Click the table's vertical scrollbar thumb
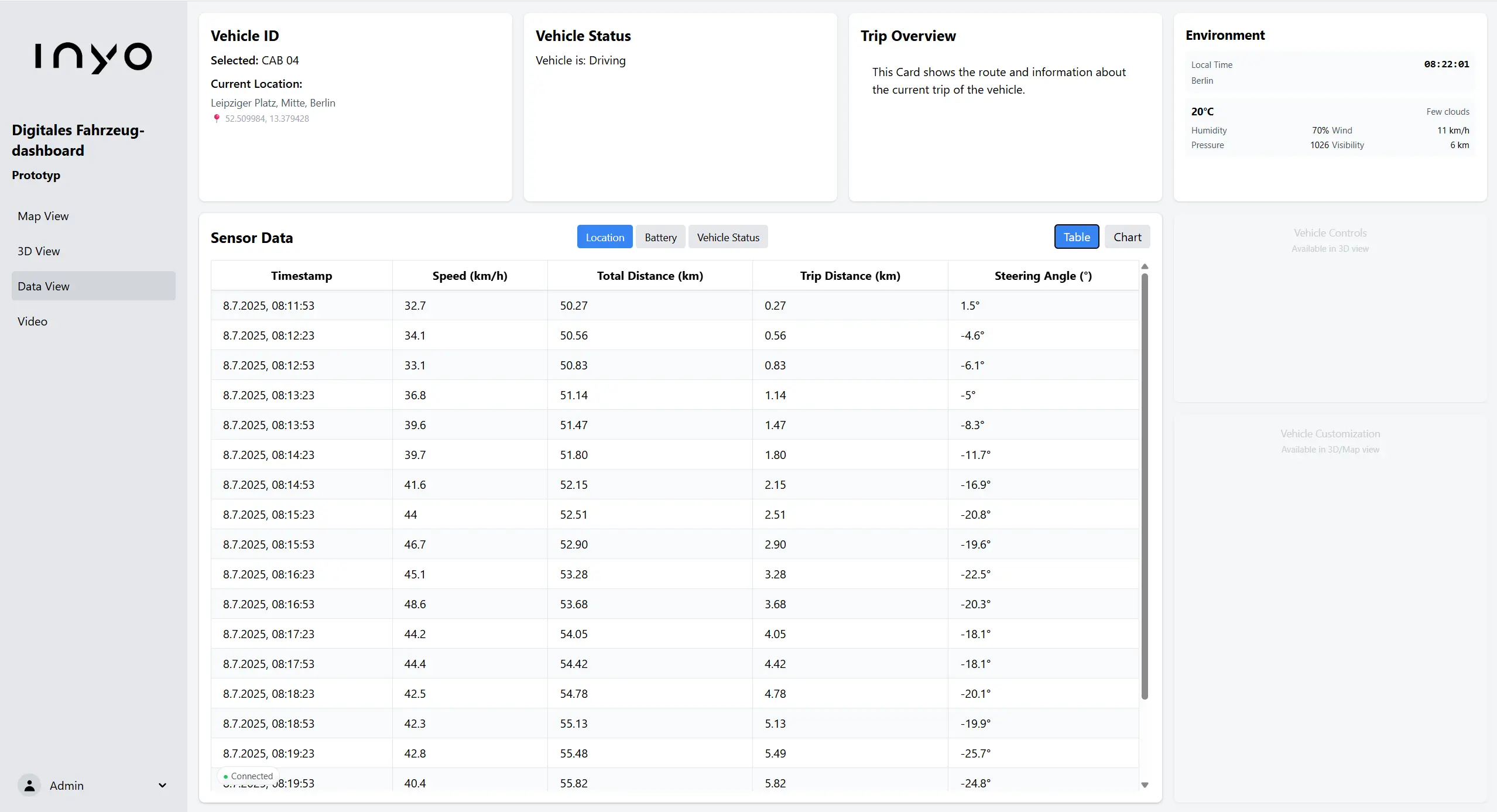 [x=1145, y=486]
